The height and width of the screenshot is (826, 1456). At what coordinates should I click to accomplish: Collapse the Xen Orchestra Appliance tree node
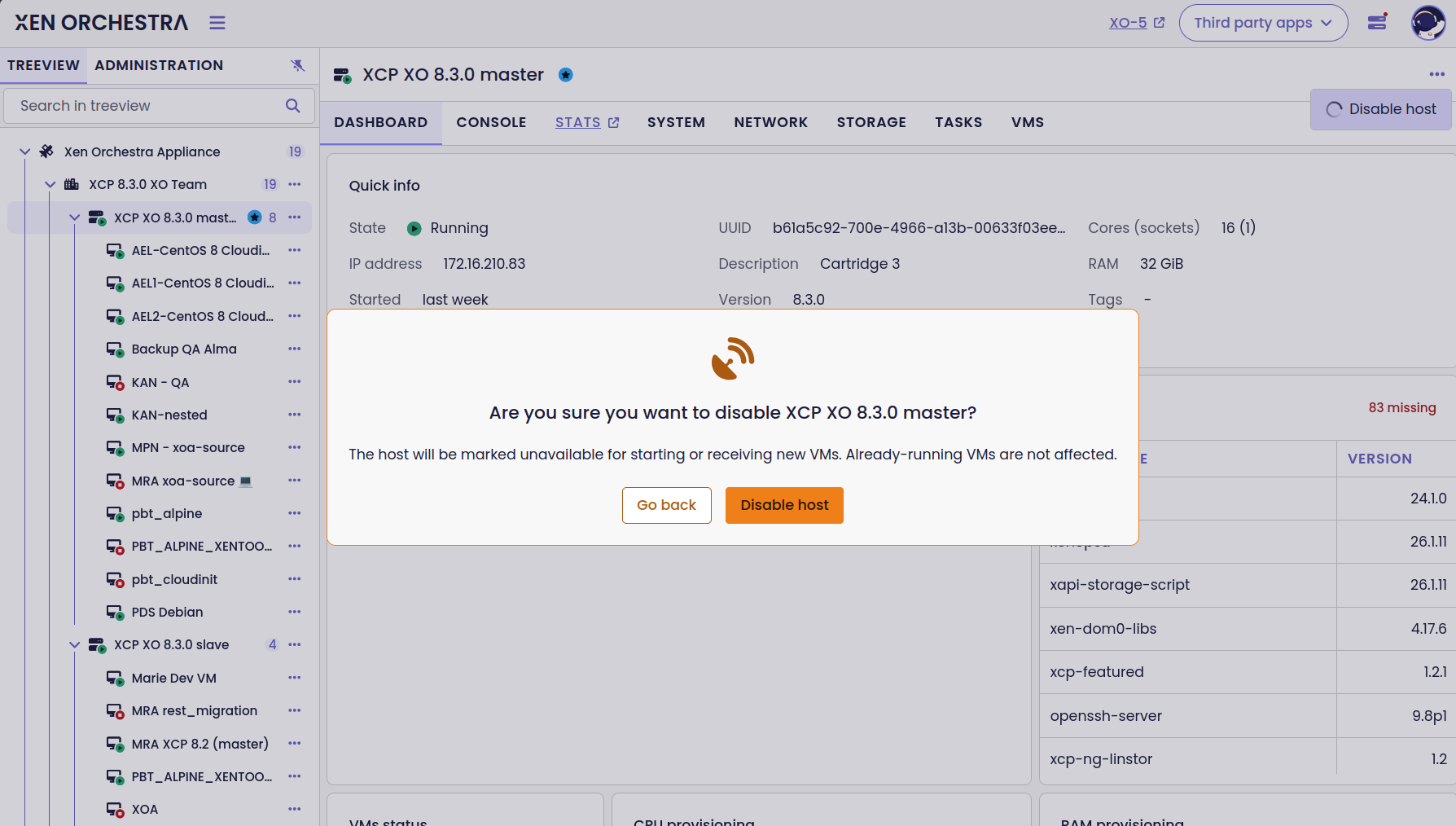tap(25, 152)
